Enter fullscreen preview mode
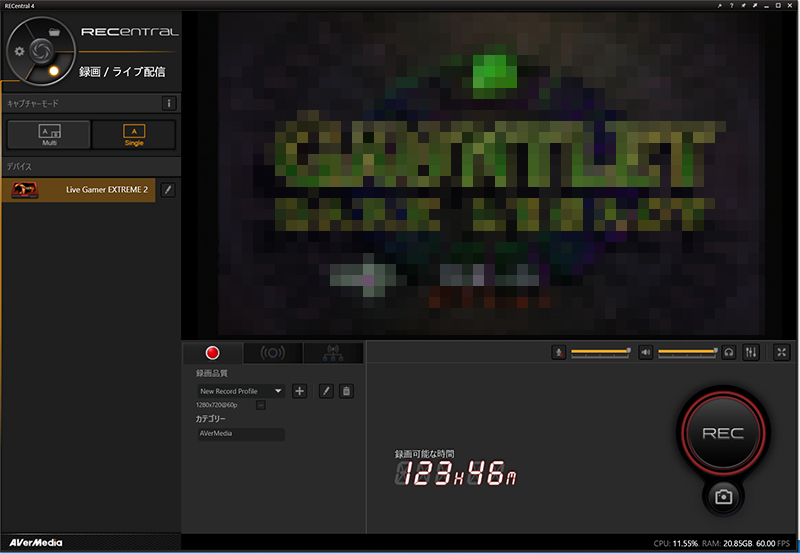This screenshot has width=800, height=553. (x=782, y=352)
